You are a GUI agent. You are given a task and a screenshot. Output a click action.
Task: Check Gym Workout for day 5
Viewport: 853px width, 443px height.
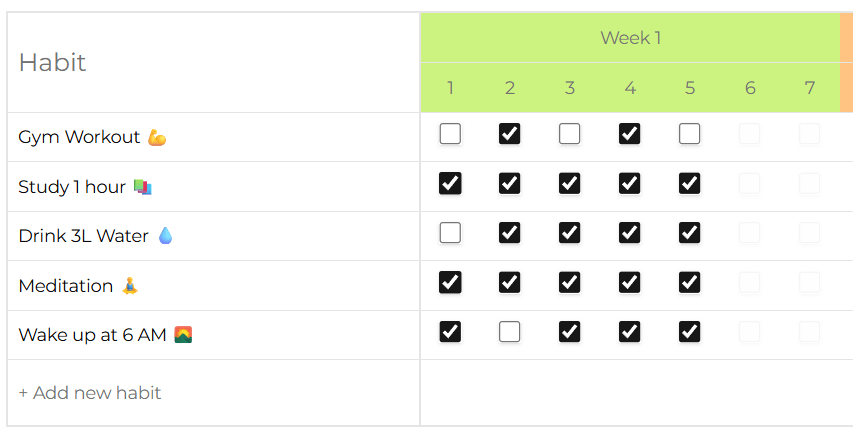[690, 134]
